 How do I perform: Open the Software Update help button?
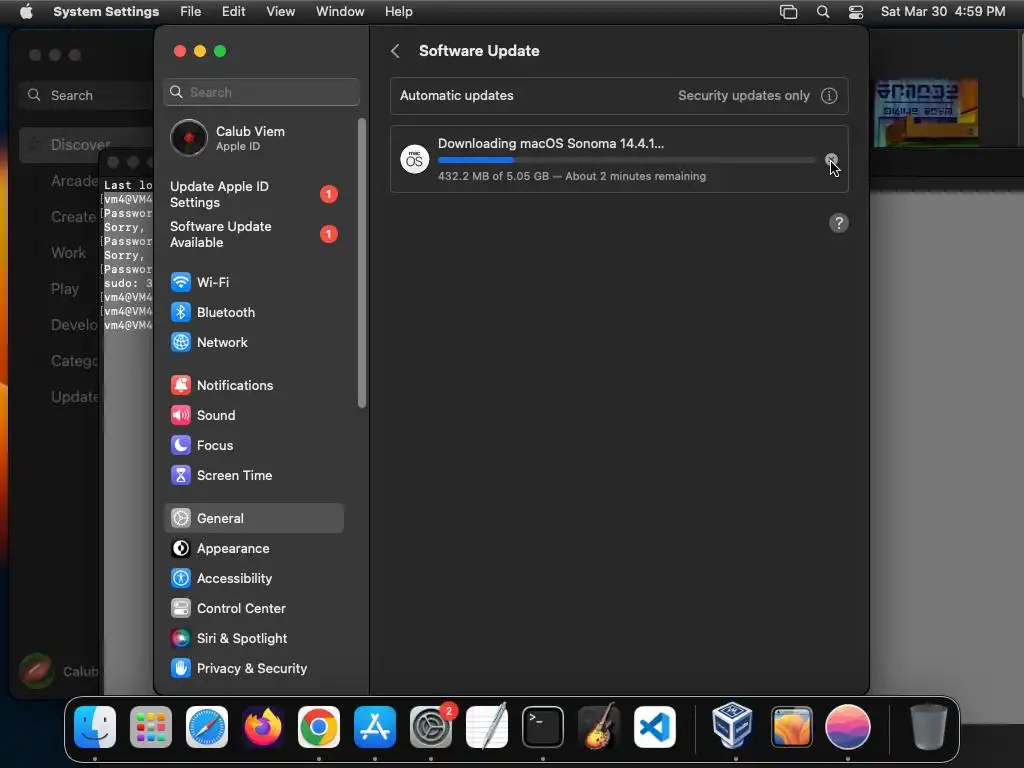839,223
